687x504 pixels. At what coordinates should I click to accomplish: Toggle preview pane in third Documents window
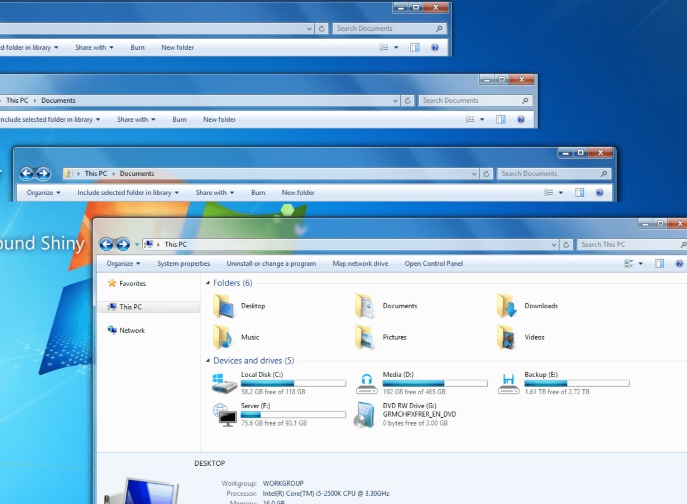579,192
